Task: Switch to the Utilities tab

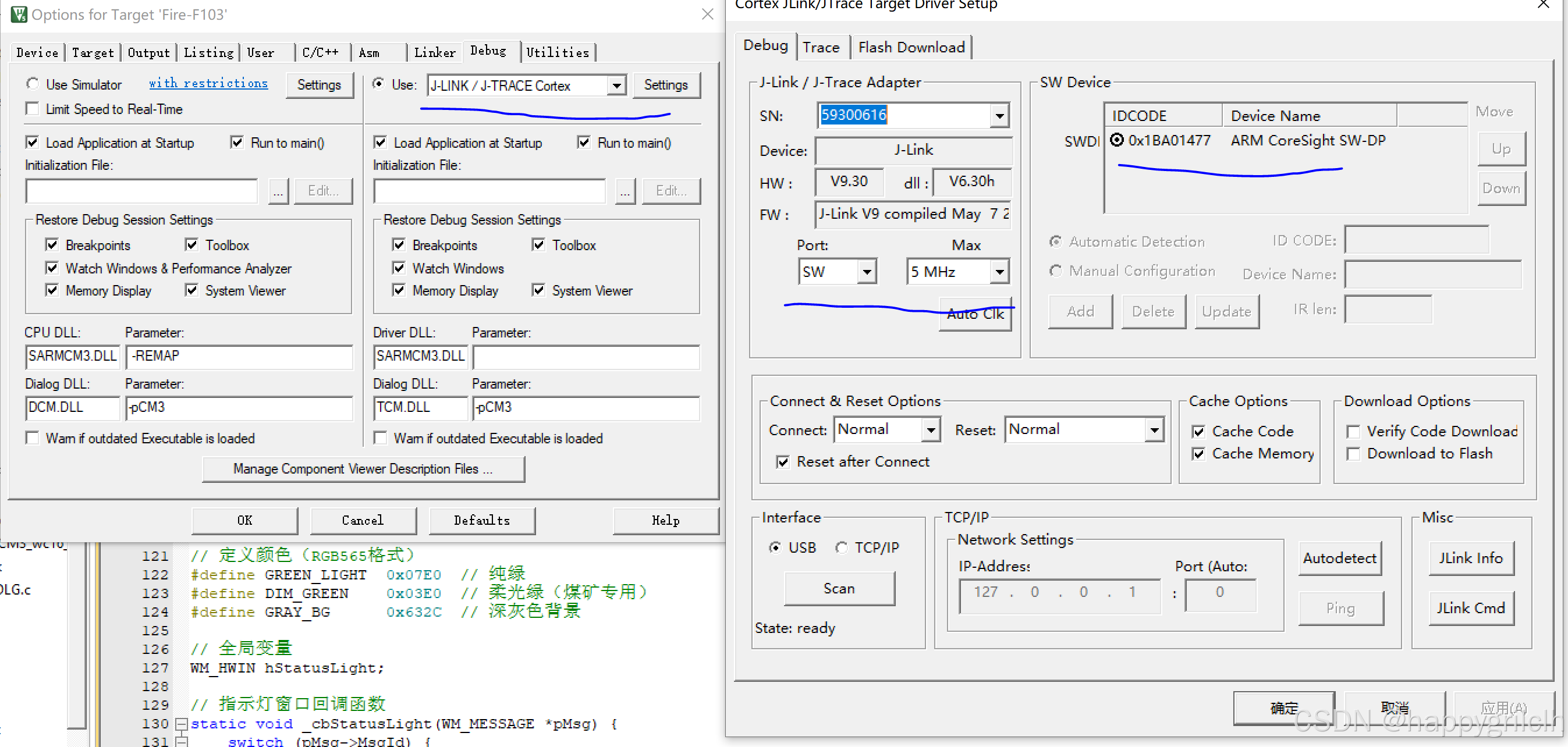Action: click(x=558, y=52)
